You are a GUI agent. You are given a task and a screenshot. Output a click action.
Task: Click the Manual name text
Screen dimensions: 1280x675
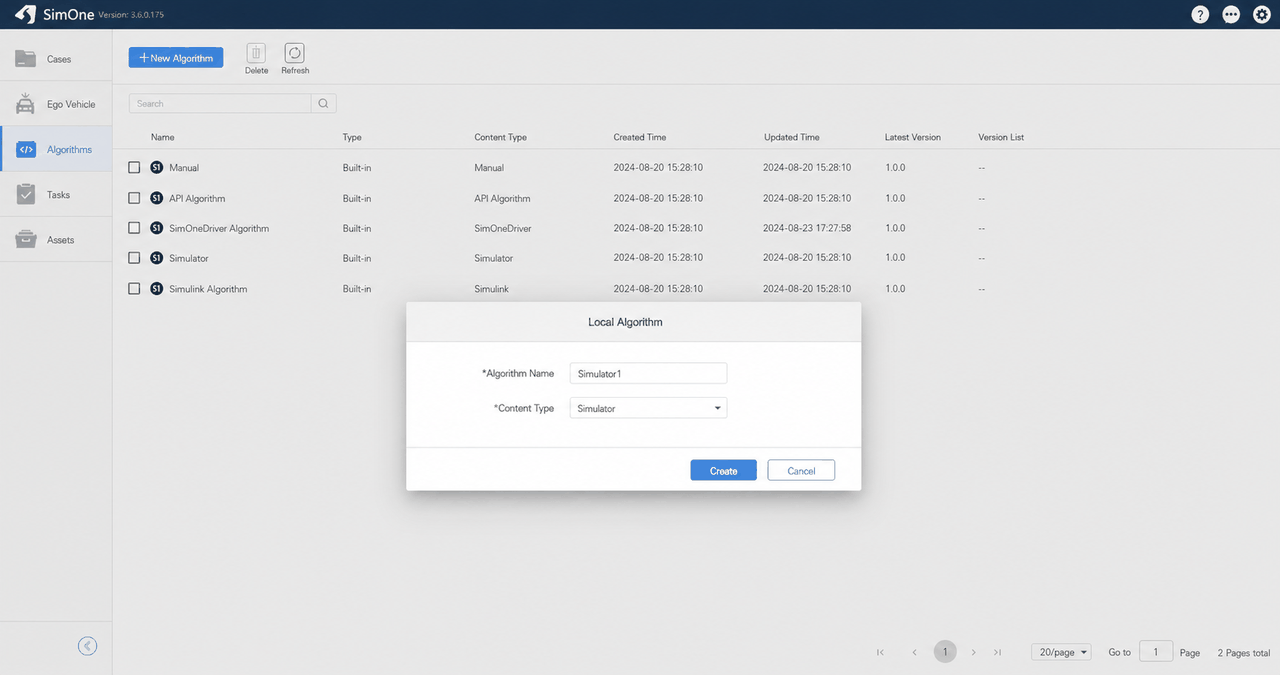(x=184, y=167)
